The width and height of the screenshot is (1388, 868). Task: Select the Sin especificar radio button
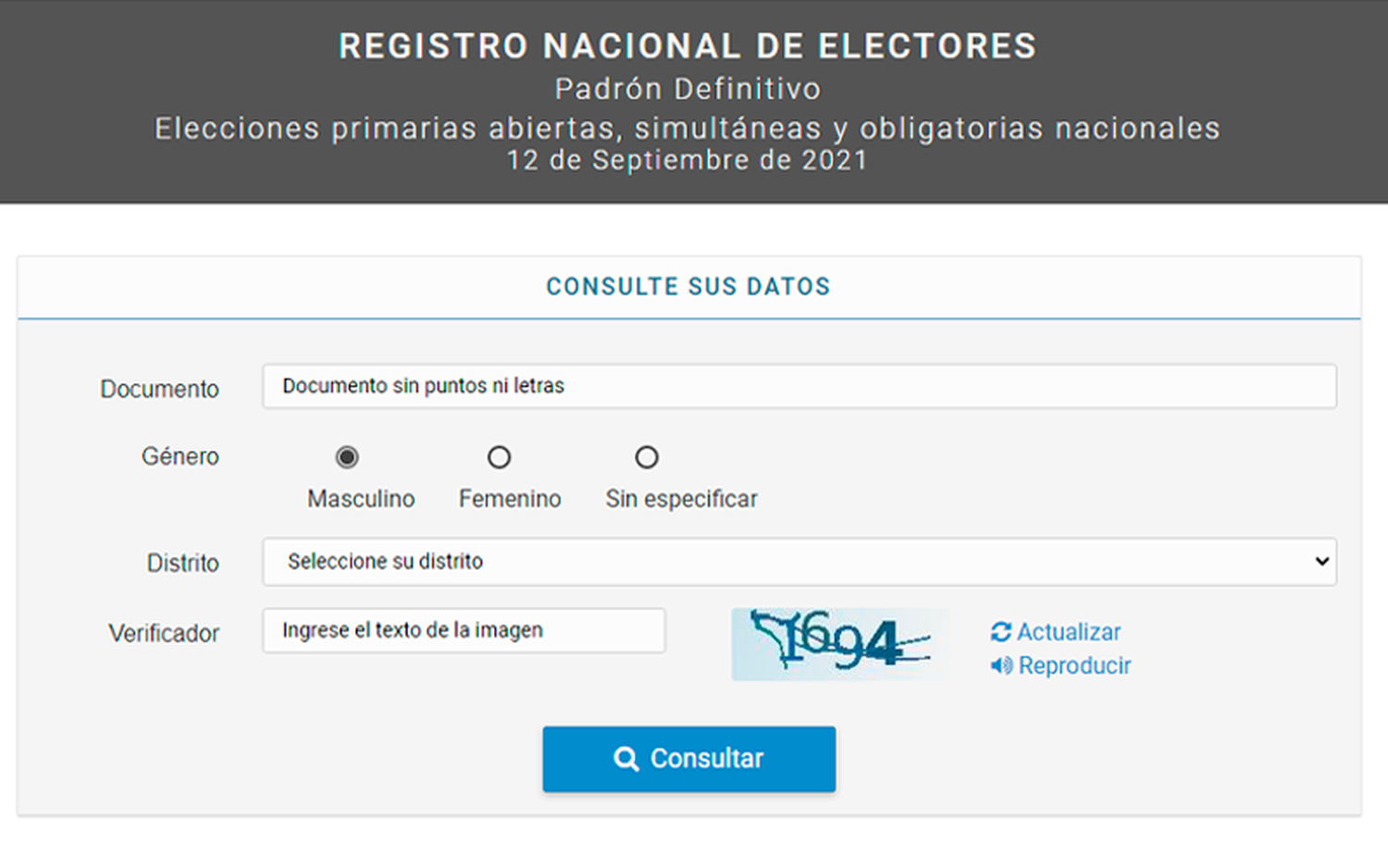(647, 457)
